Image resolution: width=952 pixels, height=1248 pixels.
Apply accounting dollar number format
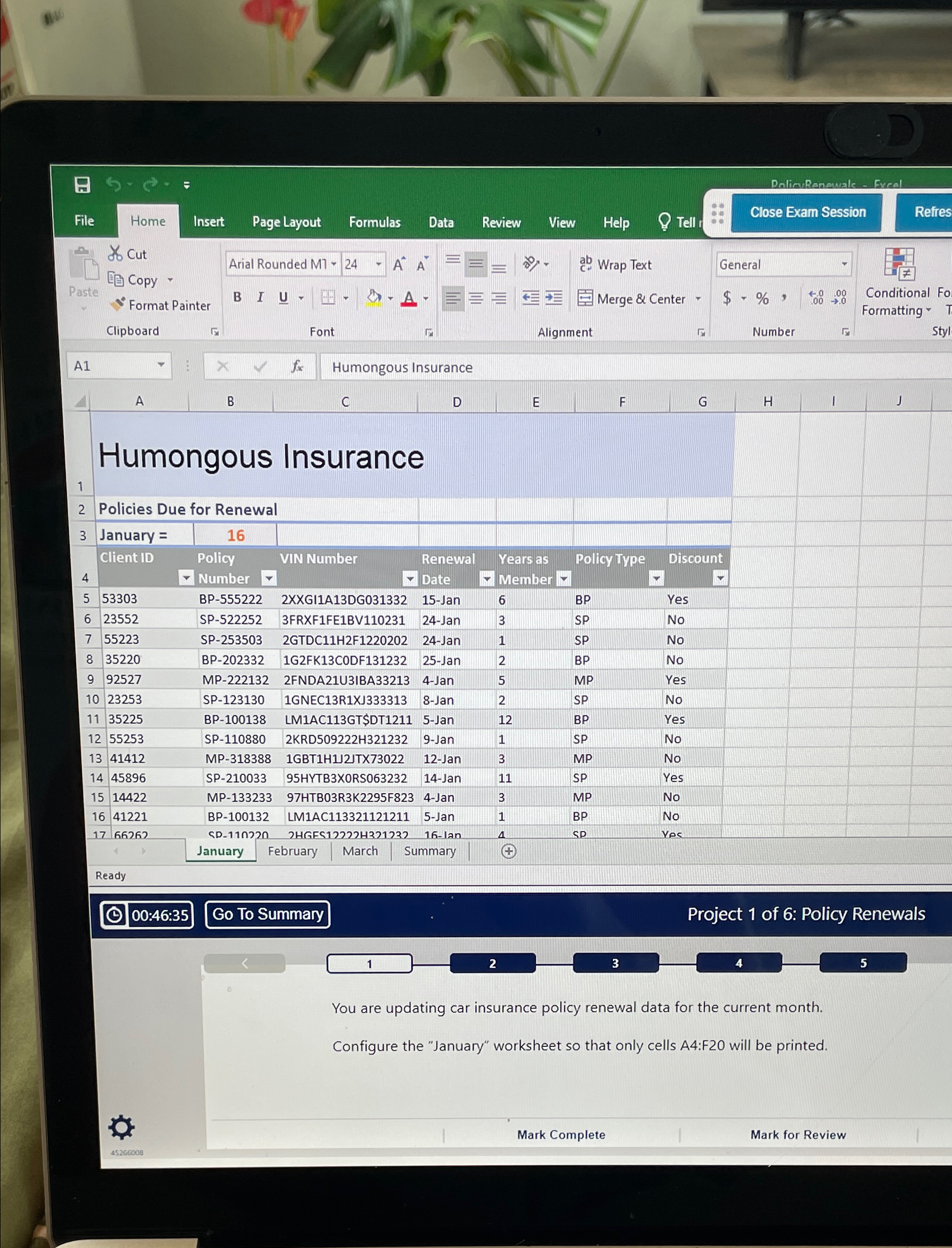click(726, 298)
